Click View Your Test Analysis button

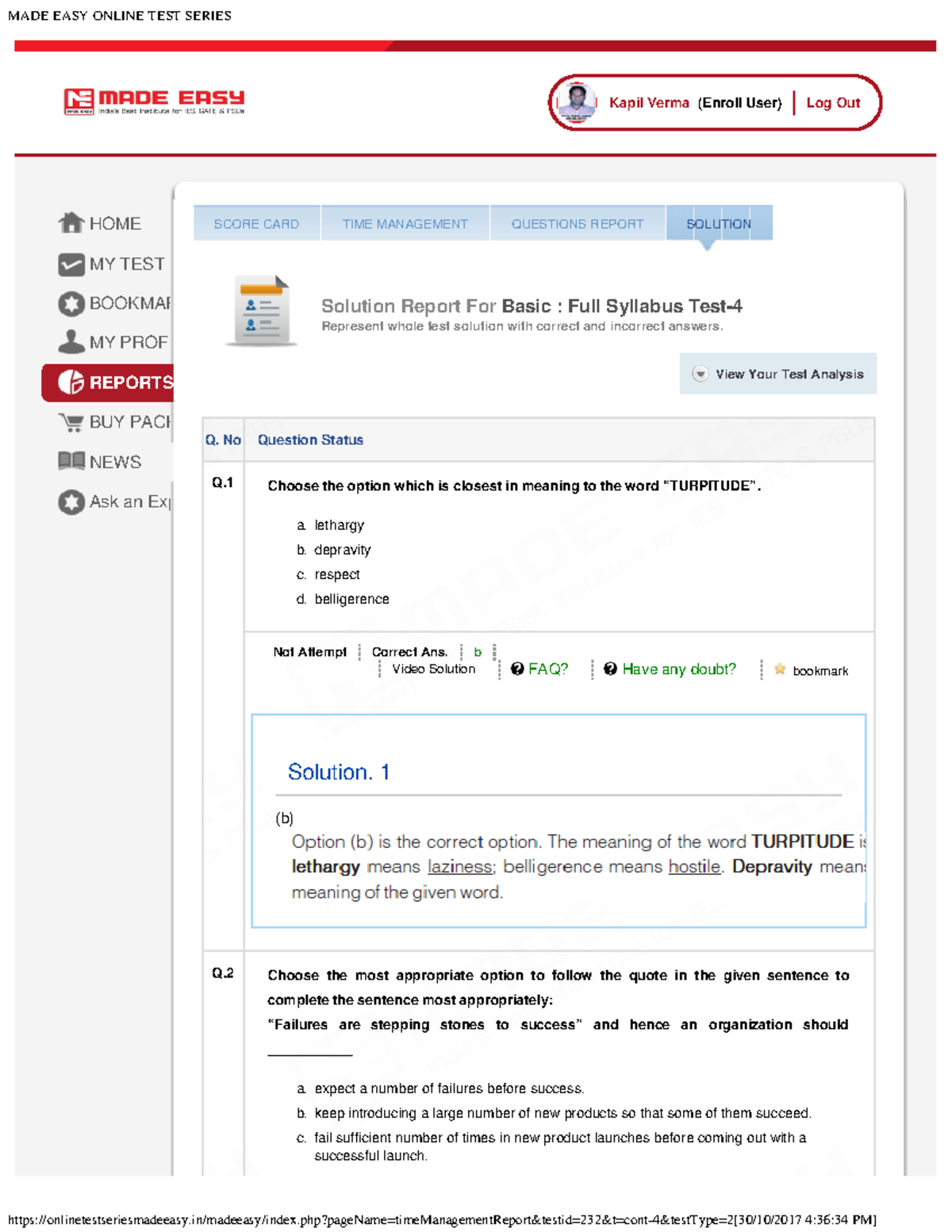point(778,374)
